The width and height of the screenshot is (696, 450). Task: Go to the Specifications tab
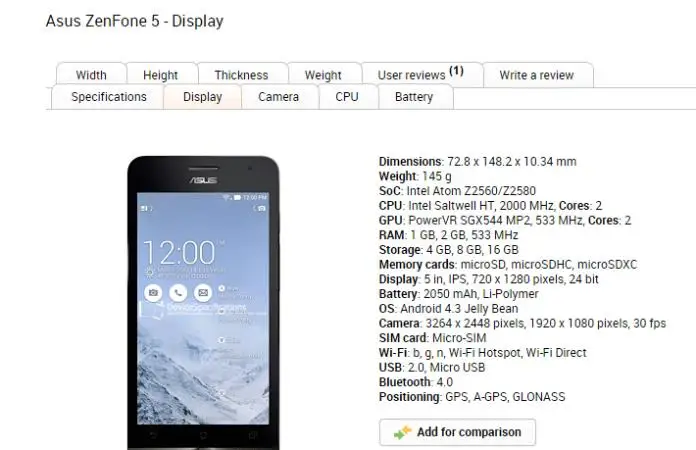[x=109, y=97]
